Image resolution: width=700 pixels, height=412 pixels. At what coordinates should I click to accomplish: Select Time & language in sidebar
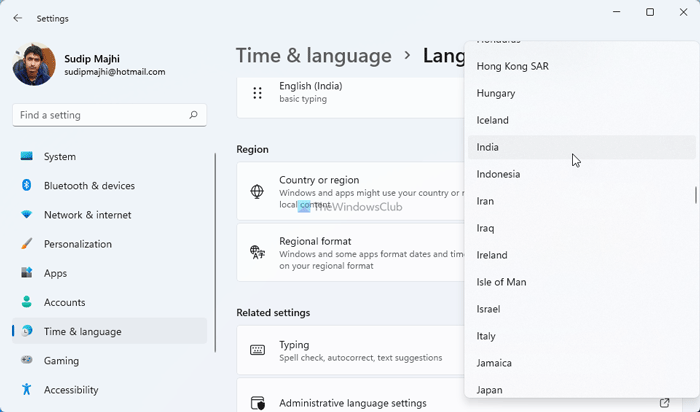pos(83,331)
